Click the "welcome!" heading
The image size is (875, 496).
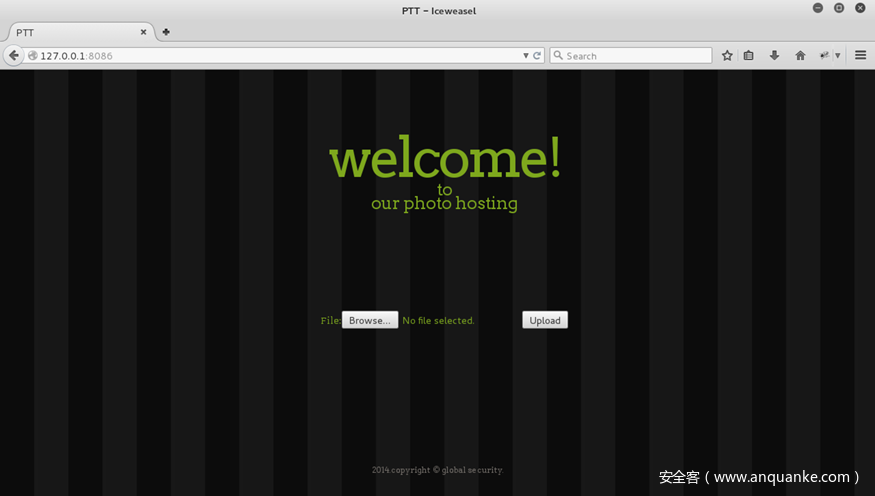(445, 157)
